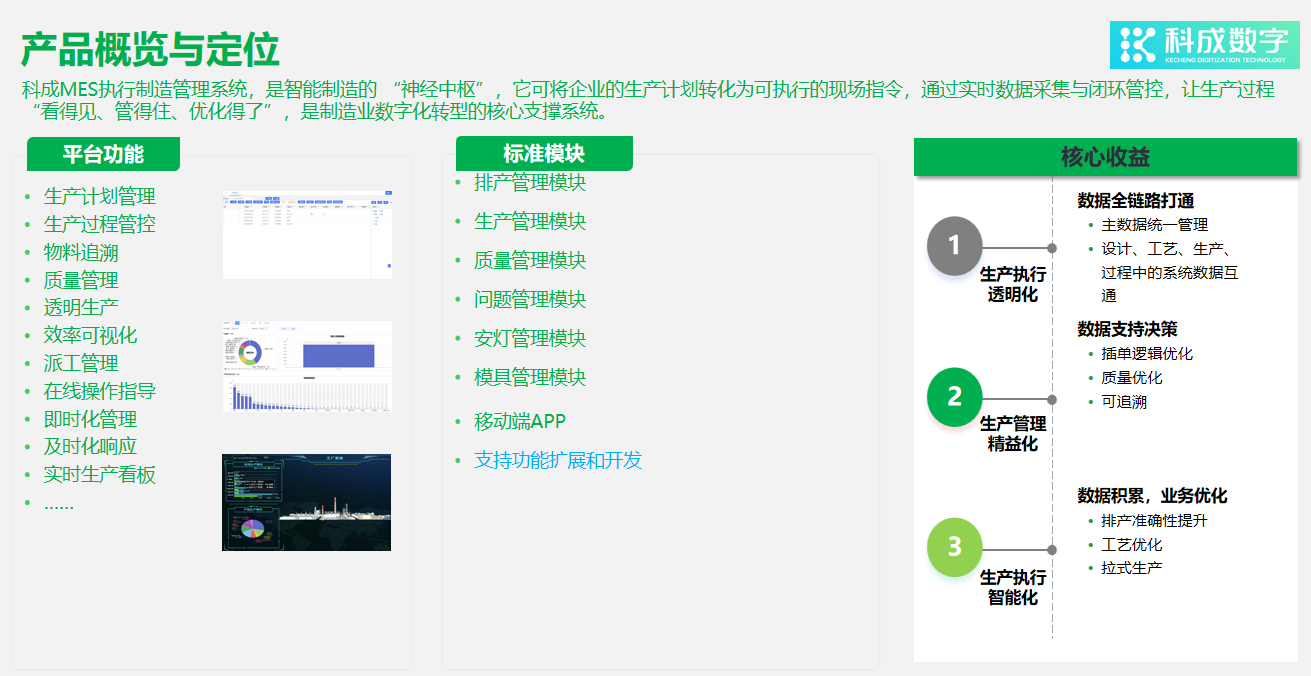
Task: Open the bar chart dashboard thumbnail
Action: [x=306, y=366]
